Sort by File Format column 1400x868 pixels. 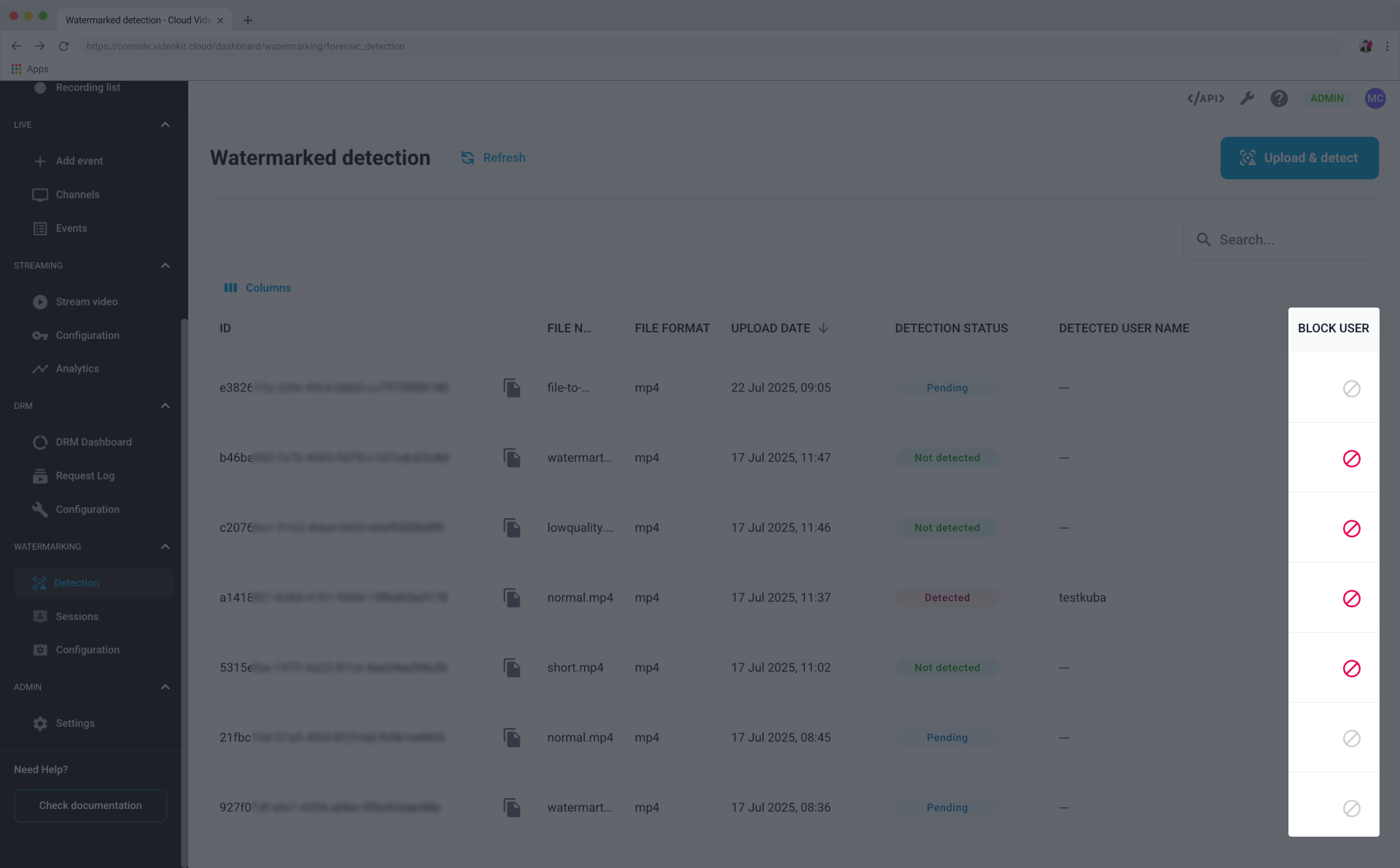(x=672, y=328)
